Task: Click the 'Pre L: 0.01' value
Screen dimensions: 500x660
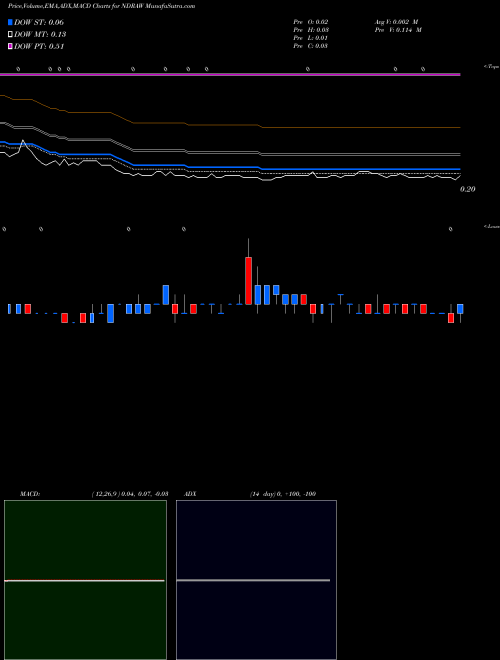Action: pyautogui.click(x=311, y=38)
